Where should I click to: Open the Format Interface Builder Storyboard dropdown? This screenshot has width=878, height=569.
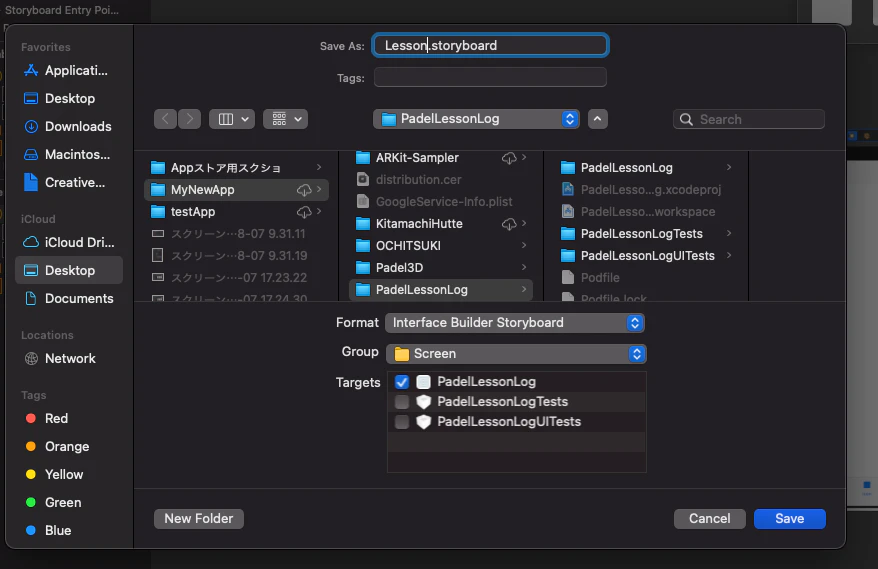click(x=515, y=323)
